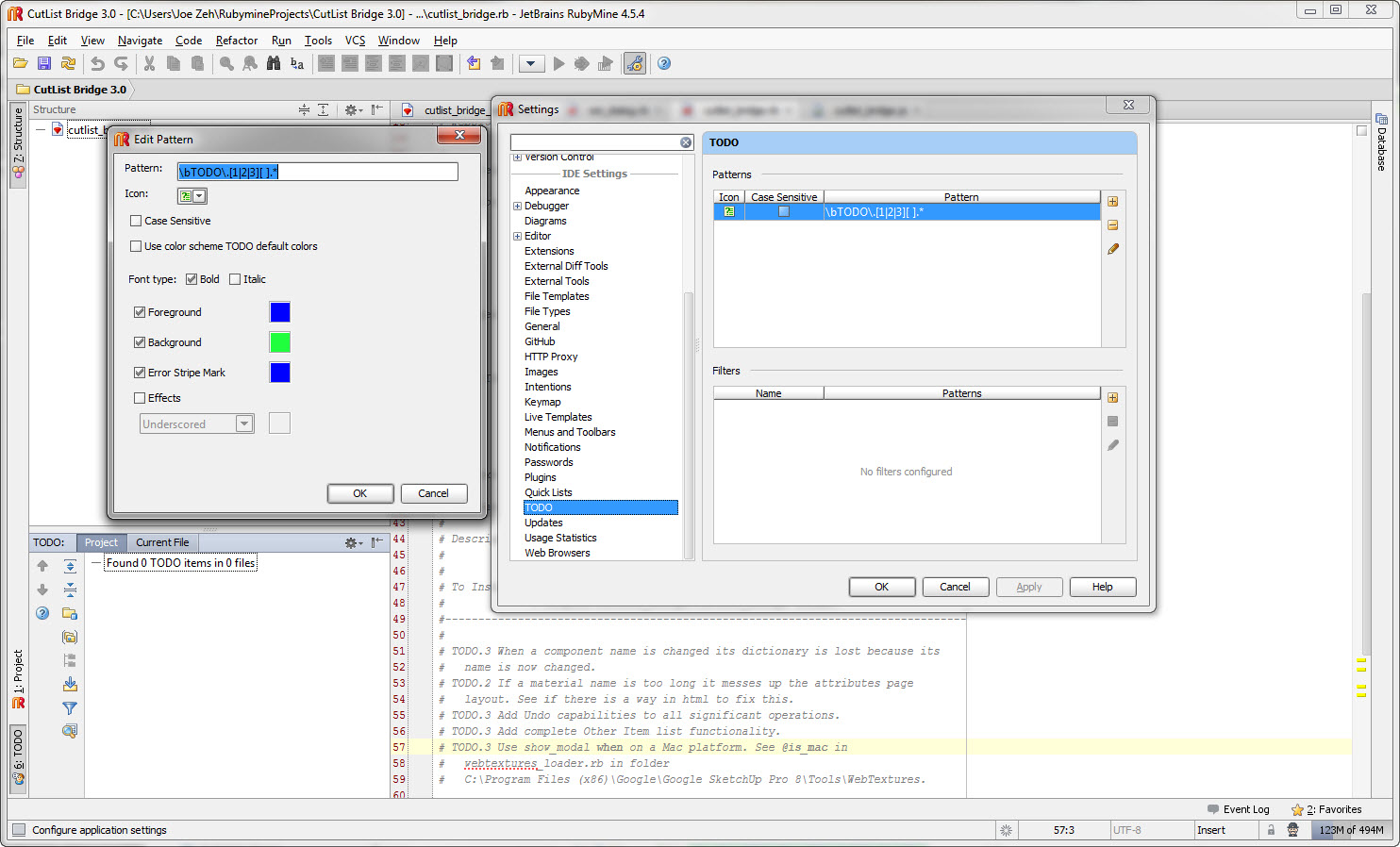Viewport: 1400px width, 847px height.
Task: Open the Underscored effects dropdown
Action: (196, 424)
